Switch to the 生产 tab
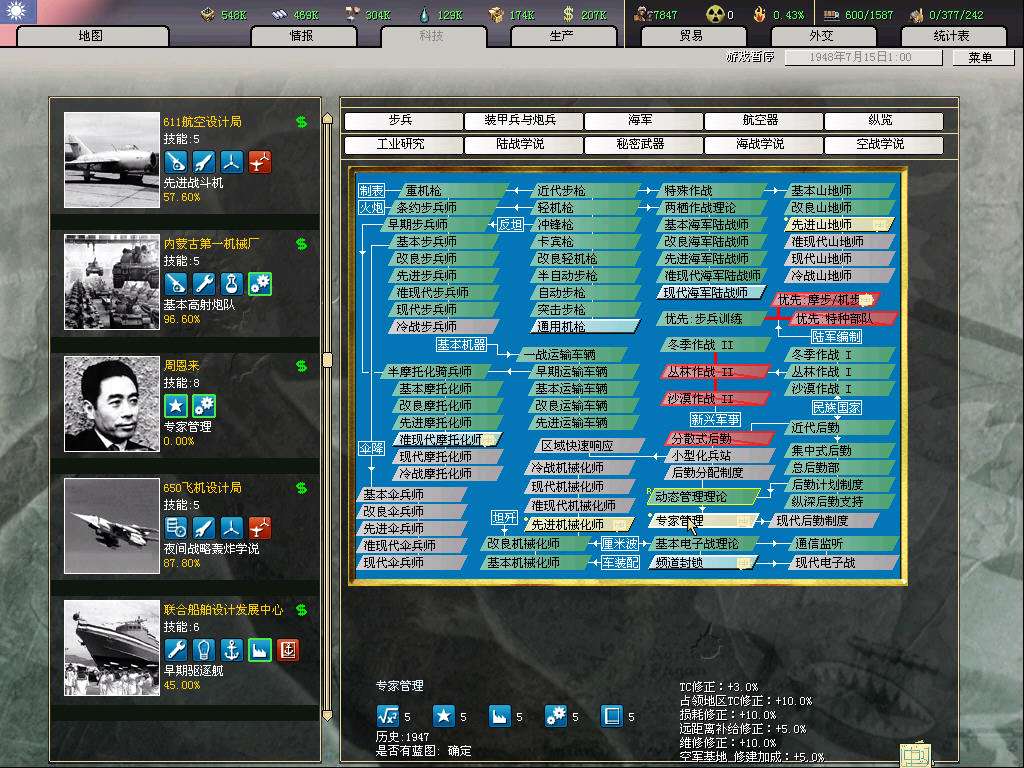 (x=562, y=36)
